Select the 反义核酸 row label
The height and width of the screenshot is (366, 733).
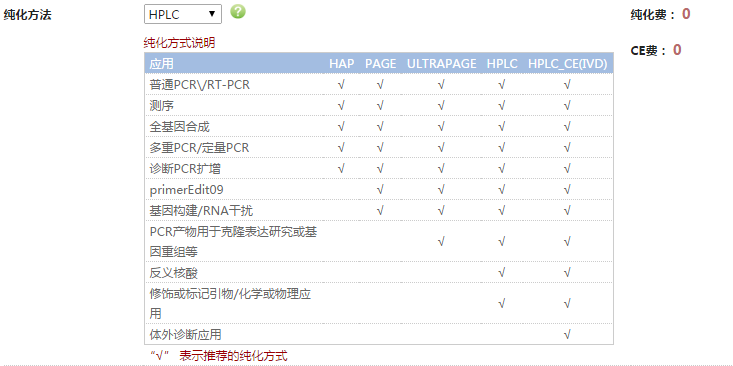[174, 273]
